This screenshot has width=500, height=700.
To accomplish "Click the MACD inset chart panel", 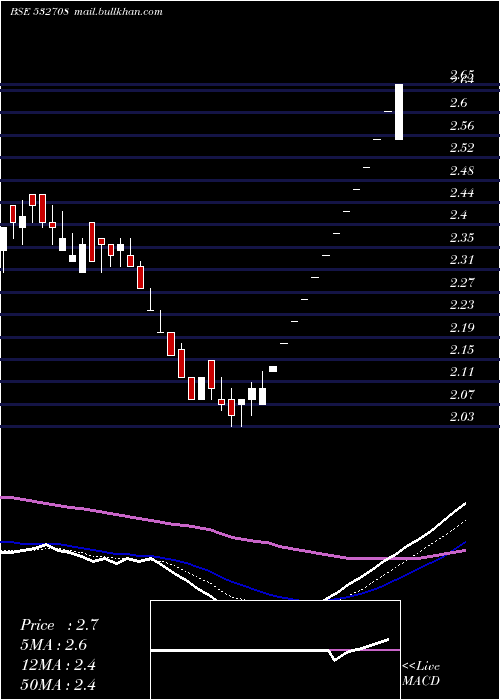I will pyautogui.click(x=275, y=650).
